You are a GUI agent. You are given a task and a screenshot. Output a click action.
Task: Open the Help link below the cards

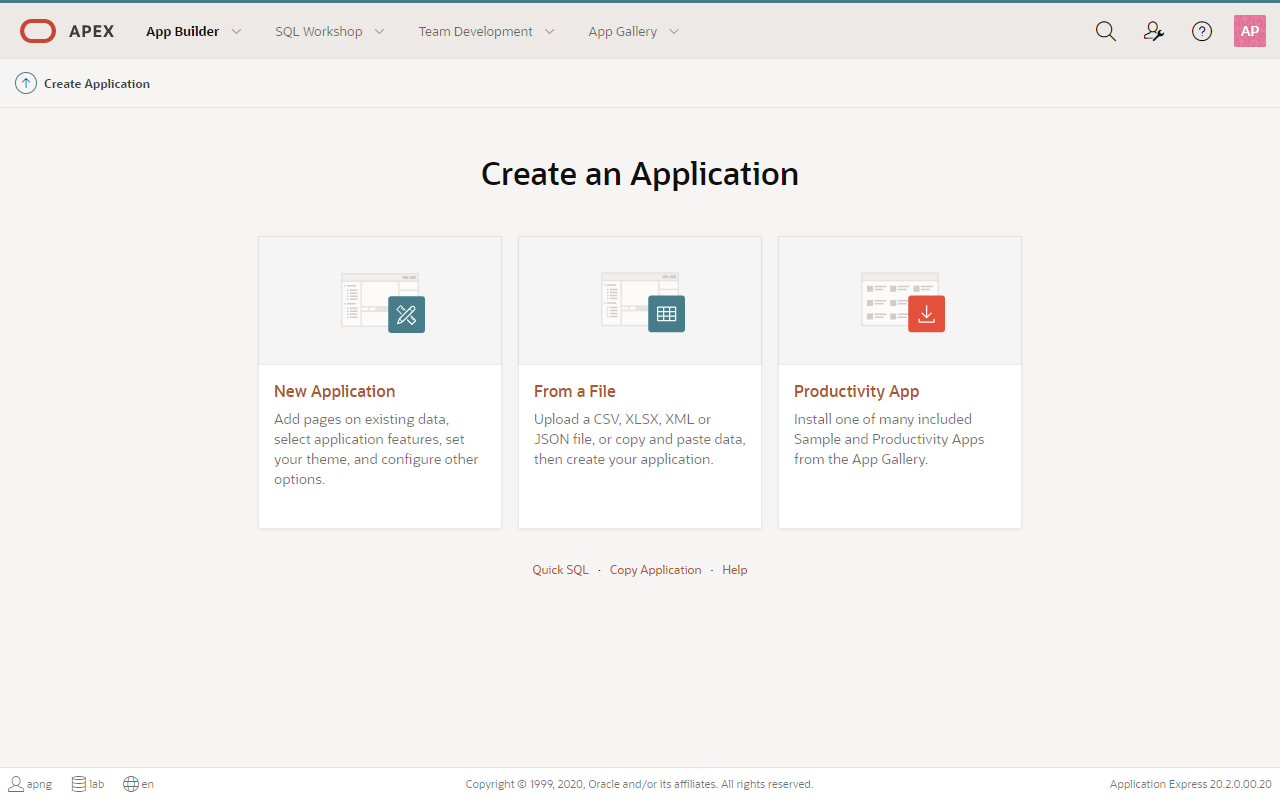pyautogui.click(x=735, y=570)
